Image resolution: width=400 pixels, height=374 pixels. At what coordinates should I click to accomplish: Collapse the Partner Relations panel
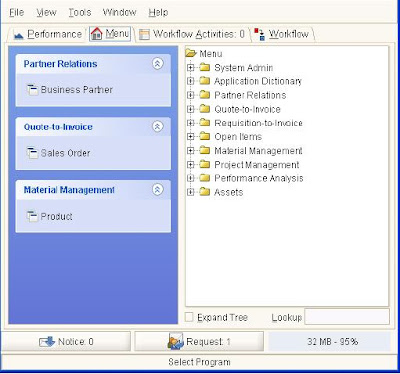pos(158,63)
